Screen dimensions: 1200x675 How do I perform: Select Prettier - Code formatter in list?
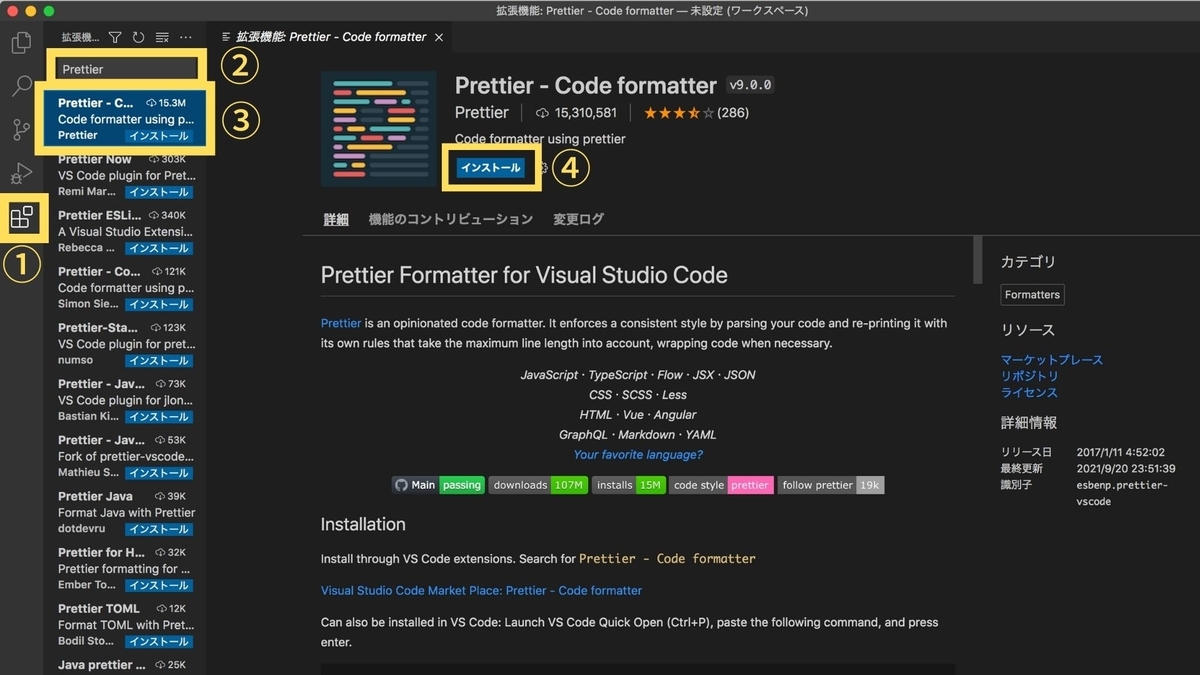(x=124, y=119)
